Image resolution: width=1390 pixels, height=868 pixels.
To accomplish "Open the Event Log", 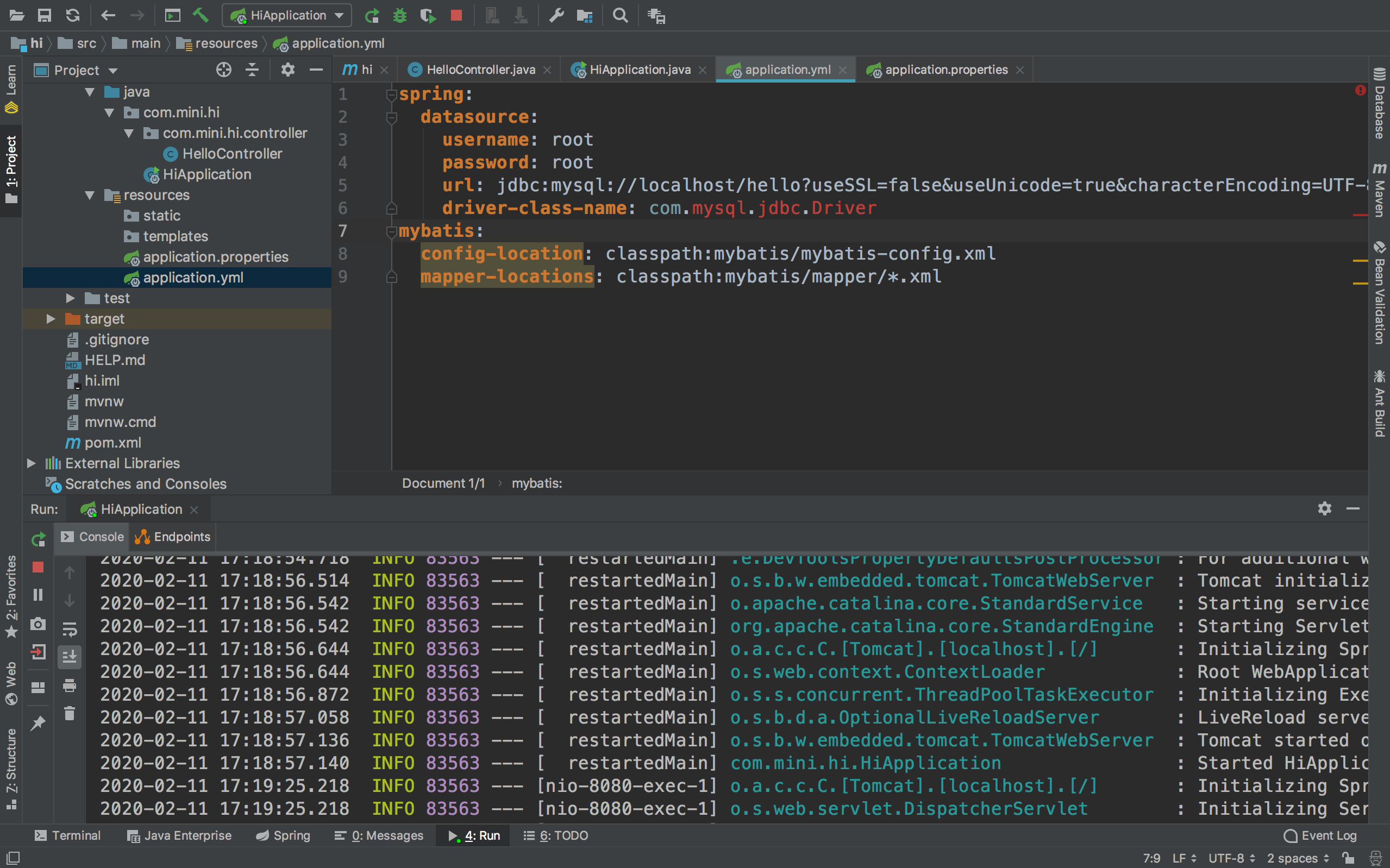I will (x=1320, y=835).
